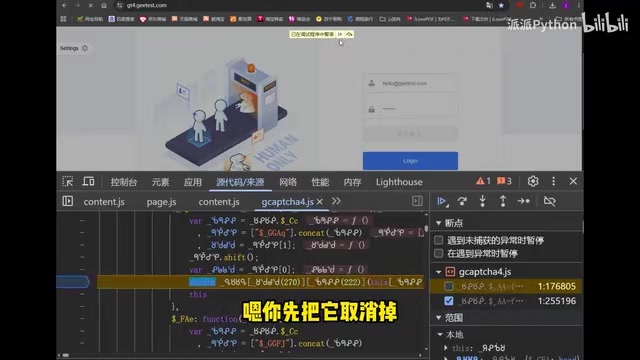Open the Lighthouse tab

399,182
